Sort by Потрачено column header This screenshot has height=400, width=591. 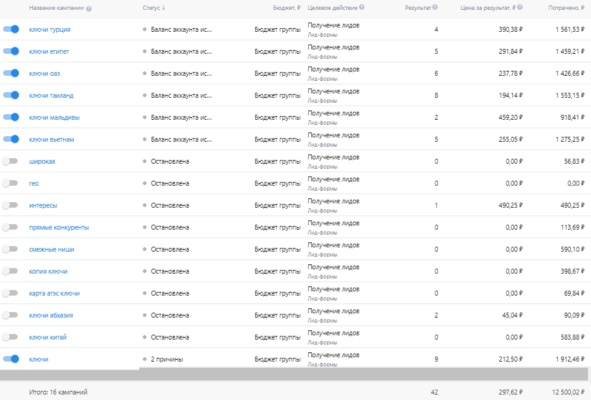coord(566,8)
